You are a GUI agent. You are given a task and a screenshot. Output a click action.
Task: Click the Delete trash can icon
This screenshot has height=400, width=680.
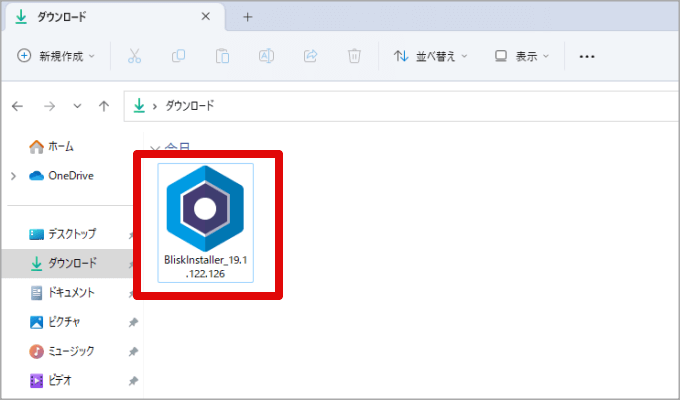coord(354,56)
